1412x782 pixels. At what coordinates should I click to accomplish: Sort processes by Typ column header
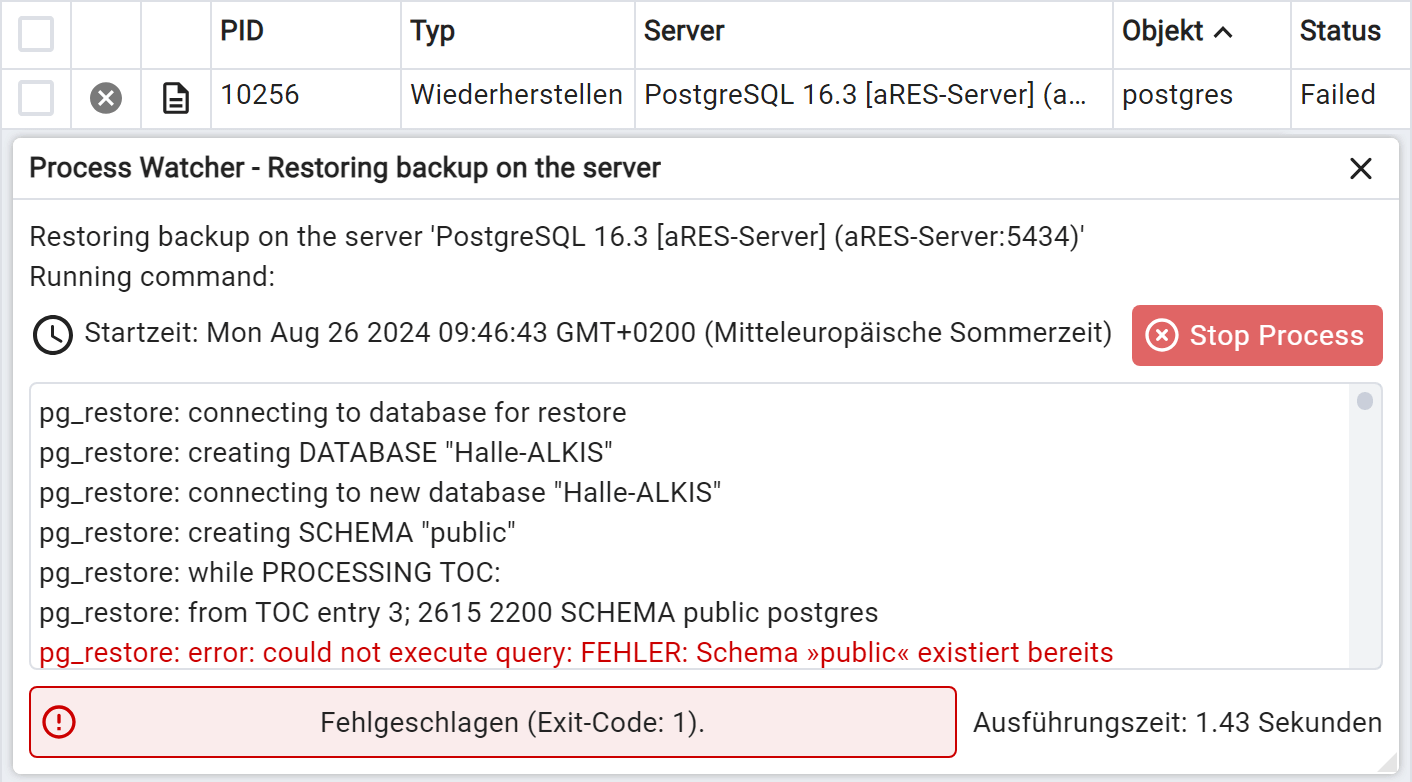click(432, 32)
